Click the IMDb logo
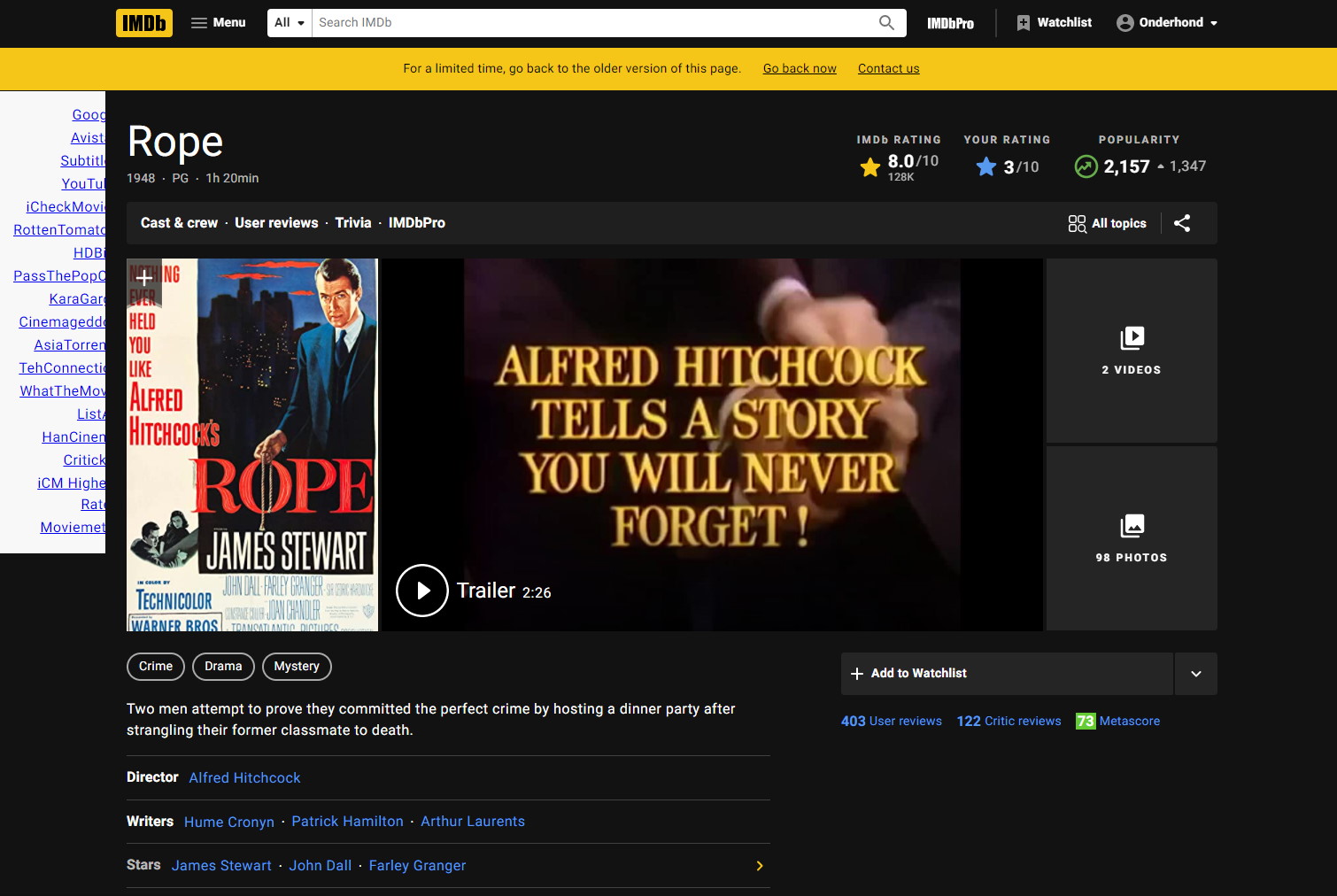 [144, 23]
